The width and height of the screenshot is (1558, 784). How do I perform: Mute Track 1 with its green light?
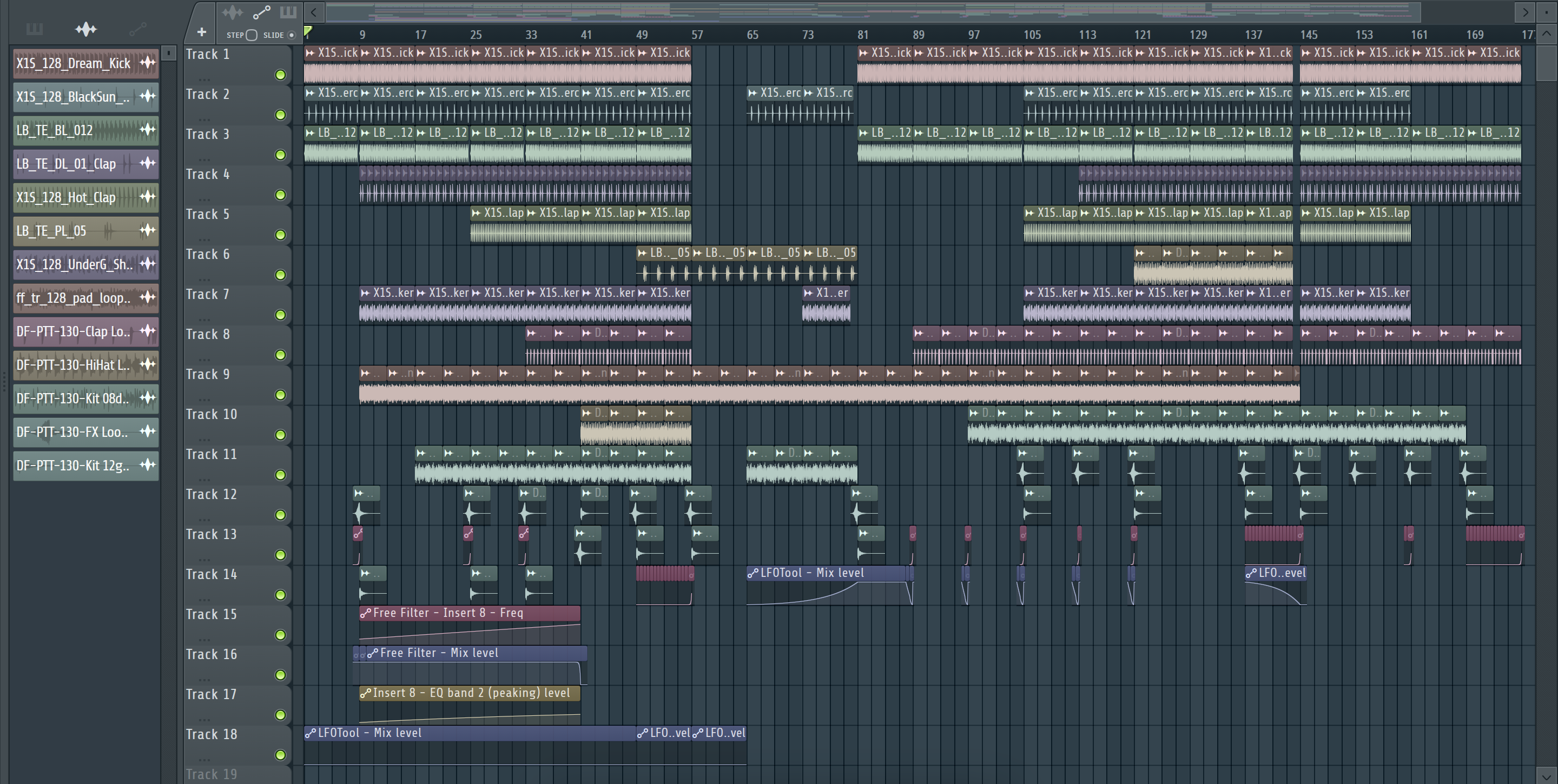[280, 75]
